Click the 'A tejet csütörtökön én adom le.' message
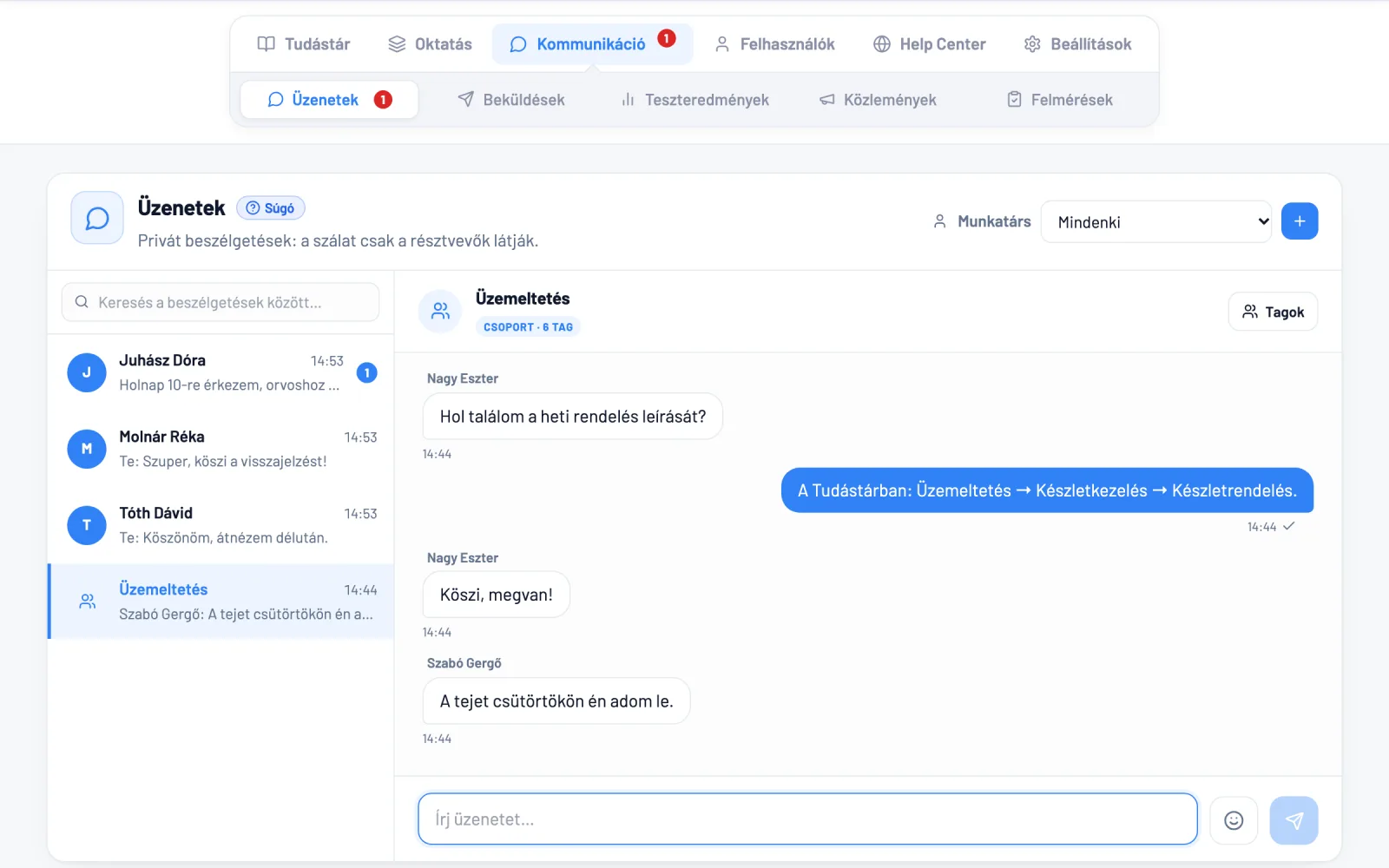This screenshot has width=1389, height=868. 556,701
